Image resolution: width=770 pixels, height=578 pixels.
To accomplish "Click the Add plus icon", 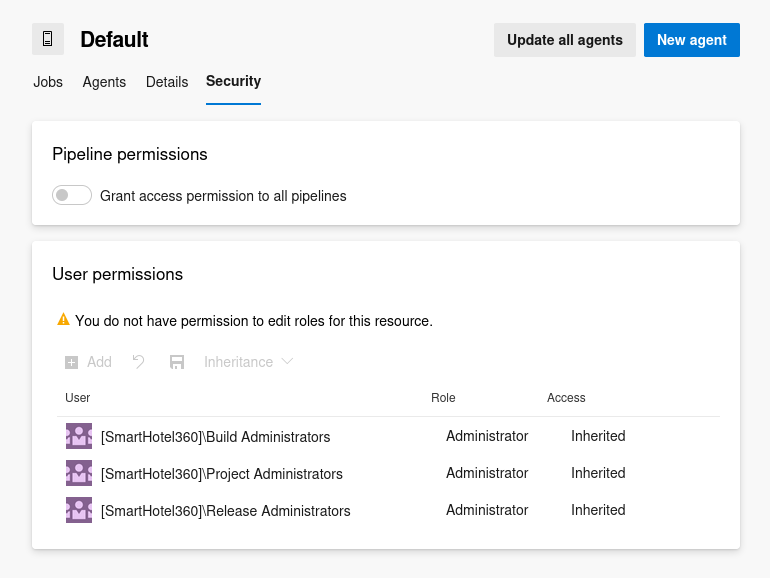I will [71, 362].
